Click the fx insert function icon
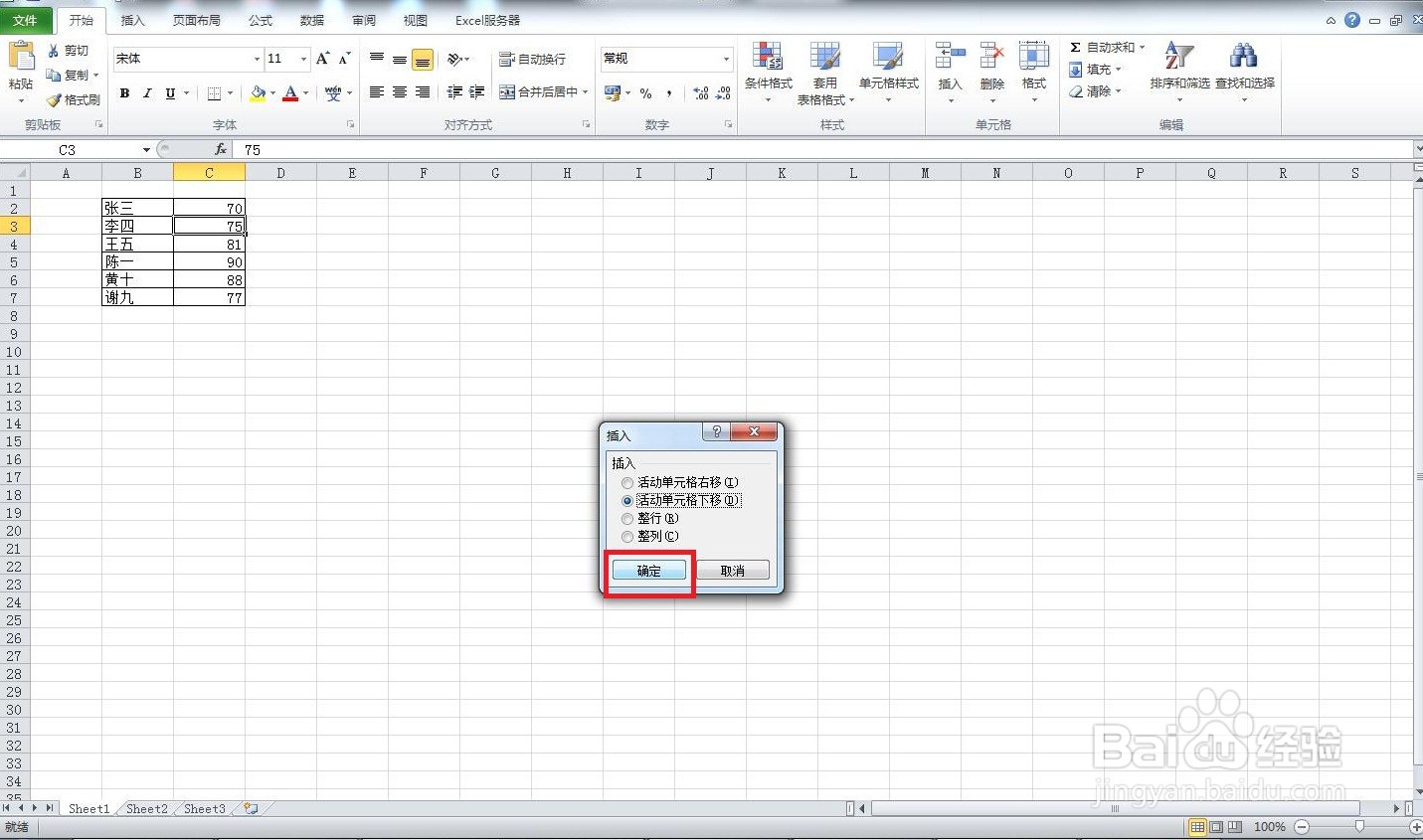The width and height of the screenshot is (1423, 840). (221, 149)
